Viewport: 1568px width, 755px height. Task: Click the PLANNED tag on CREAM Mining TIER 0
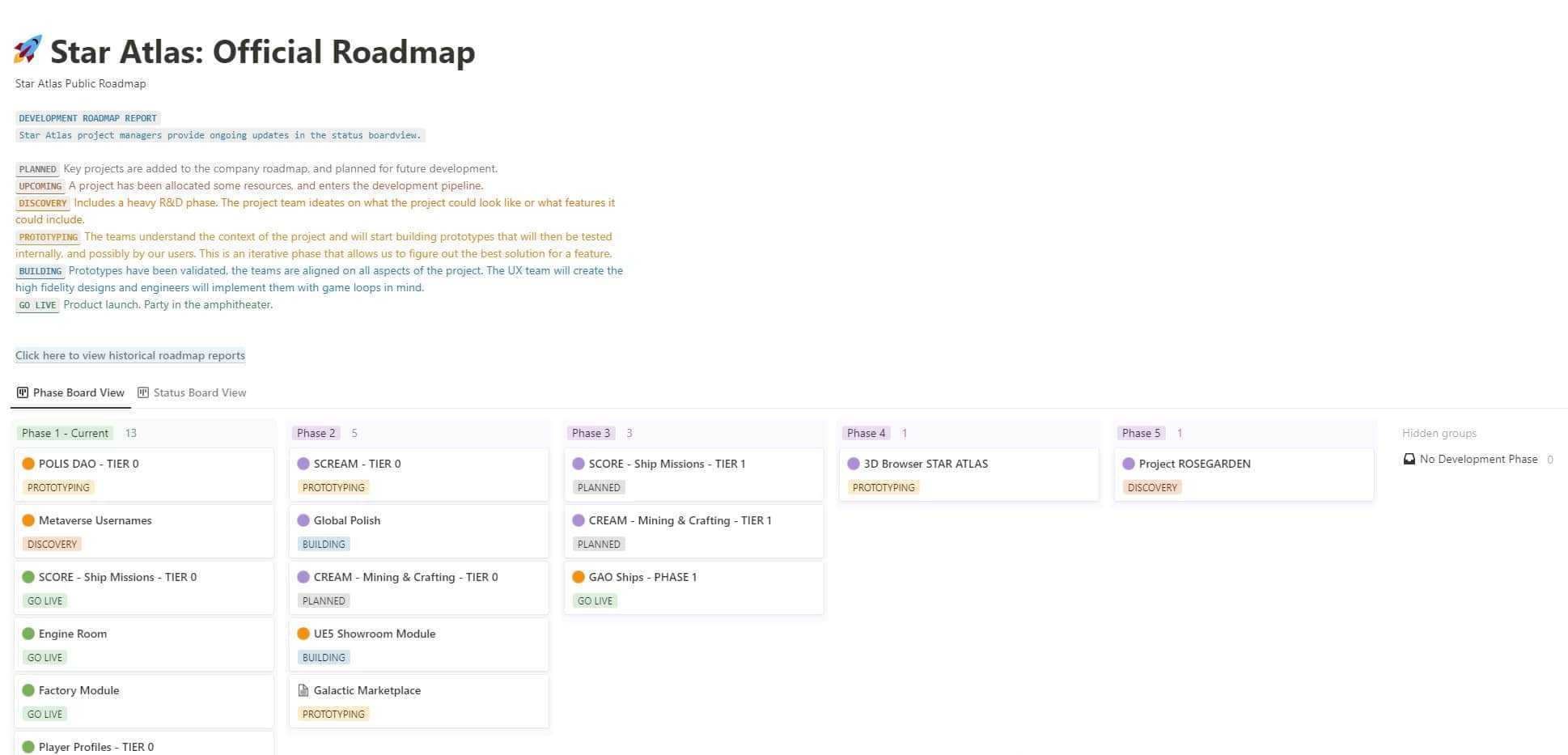[324, 600]
